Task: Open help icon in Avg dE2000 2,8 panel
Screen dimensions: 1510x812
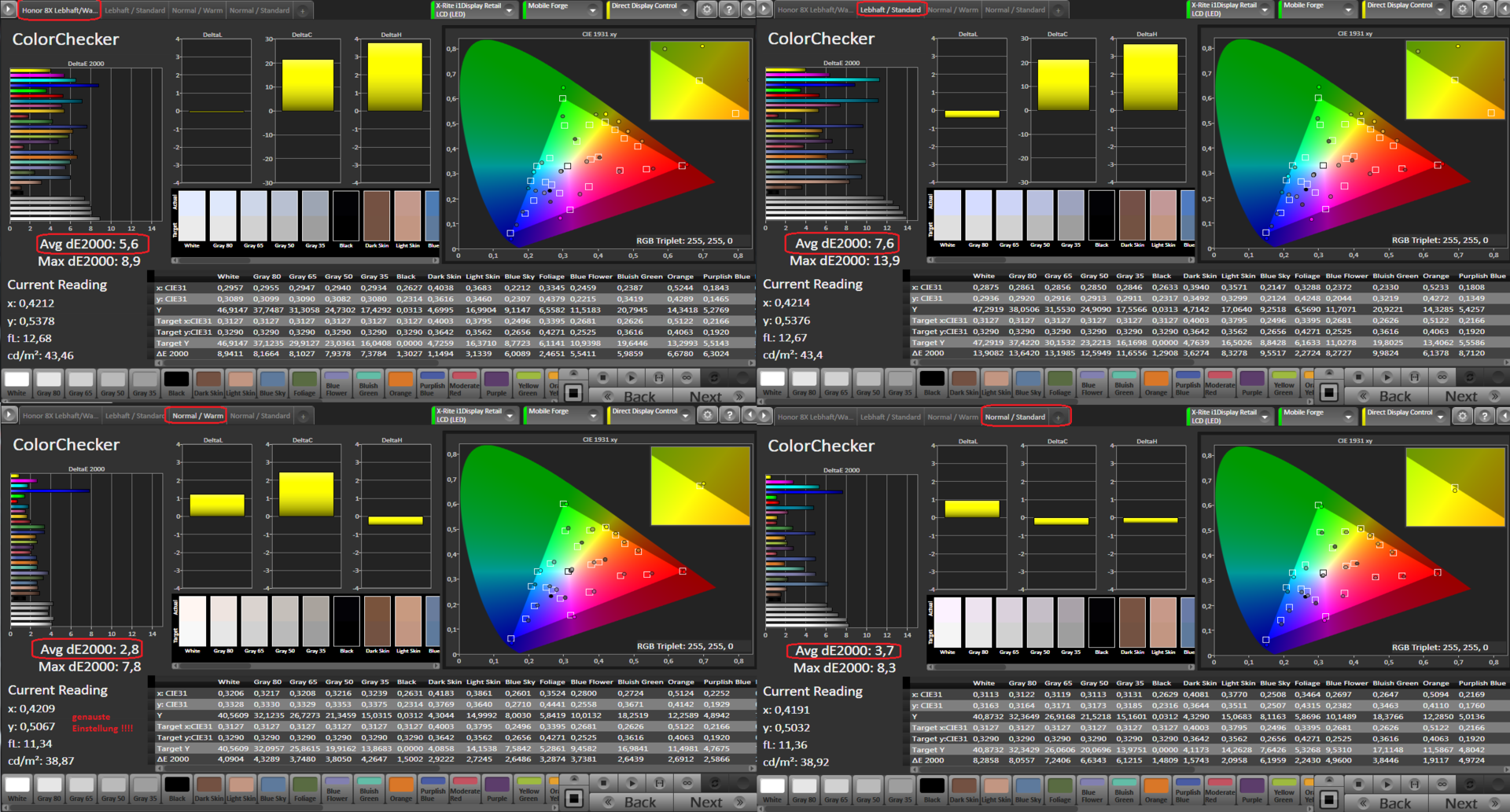Action: [x=730, y=414]
